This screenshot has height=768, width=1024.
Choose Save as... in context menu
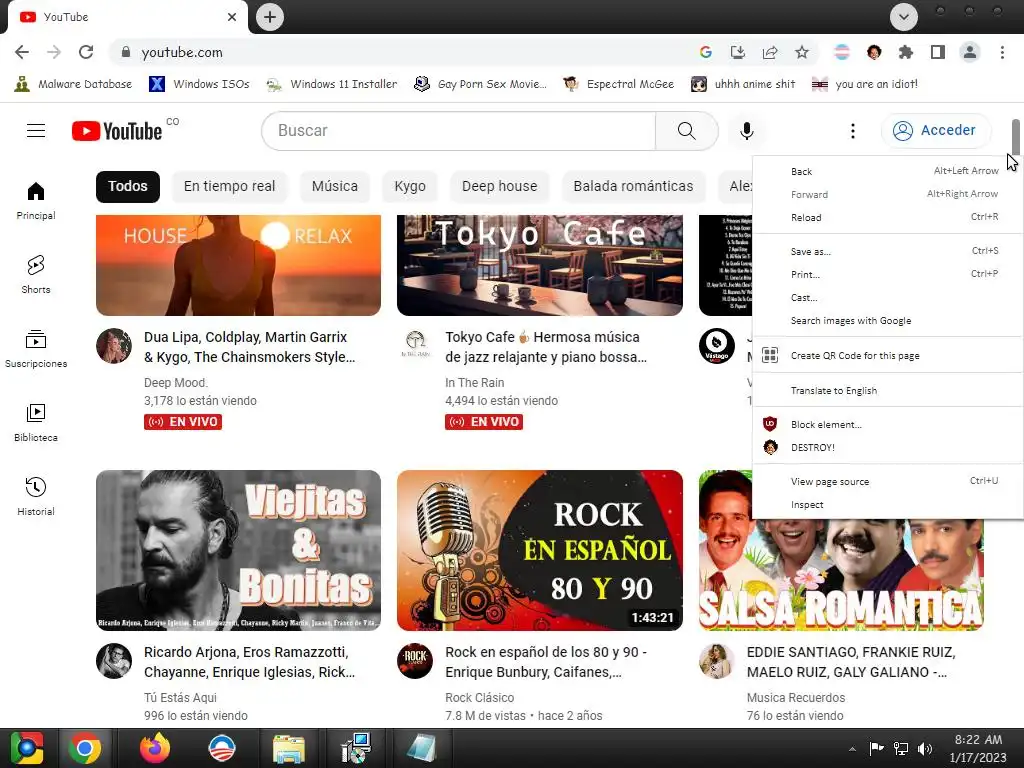point(888,251)
